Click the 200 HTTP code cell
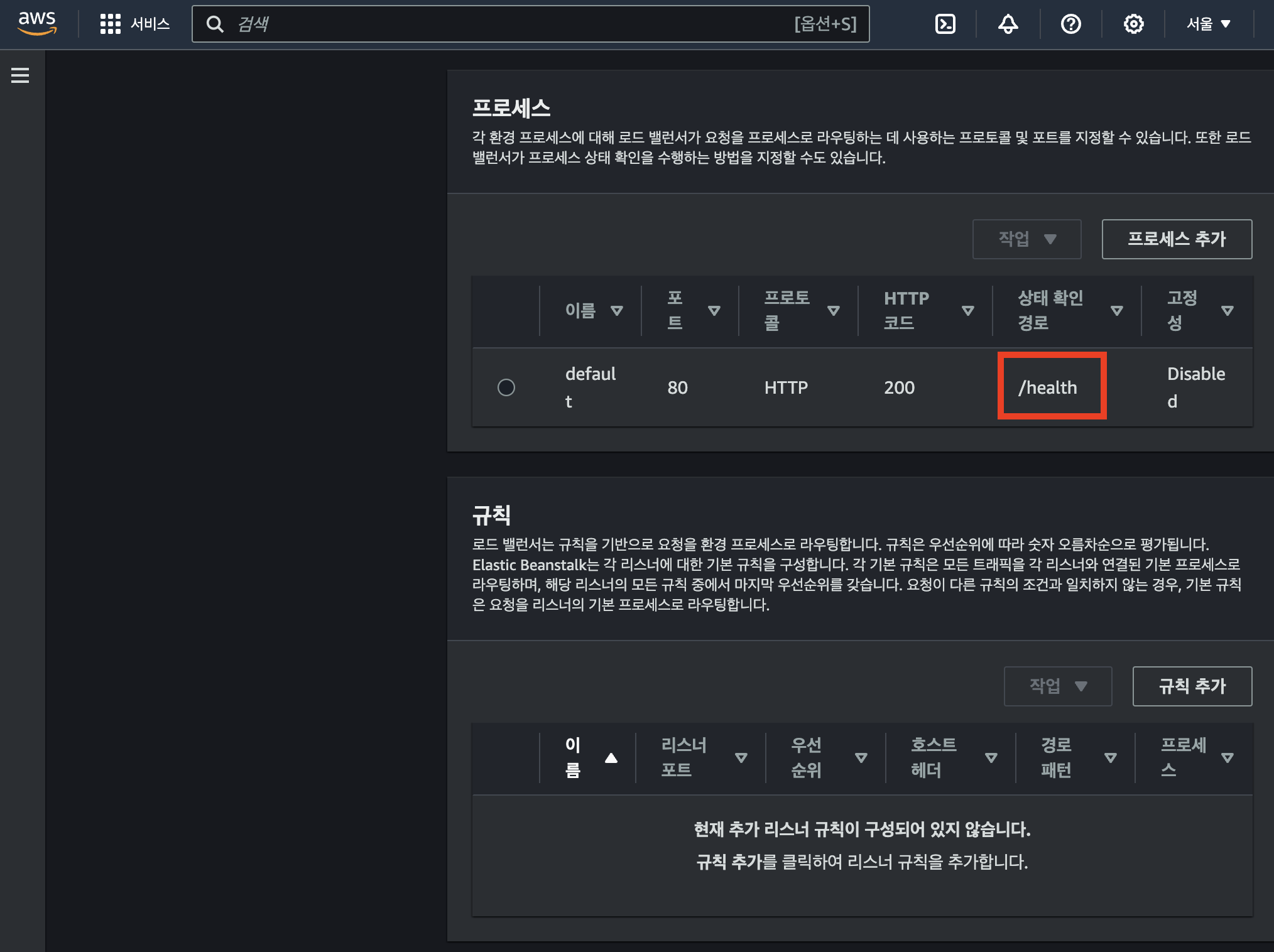The image size is (1274, 952). pyautogui.click(x=900, y=387)
